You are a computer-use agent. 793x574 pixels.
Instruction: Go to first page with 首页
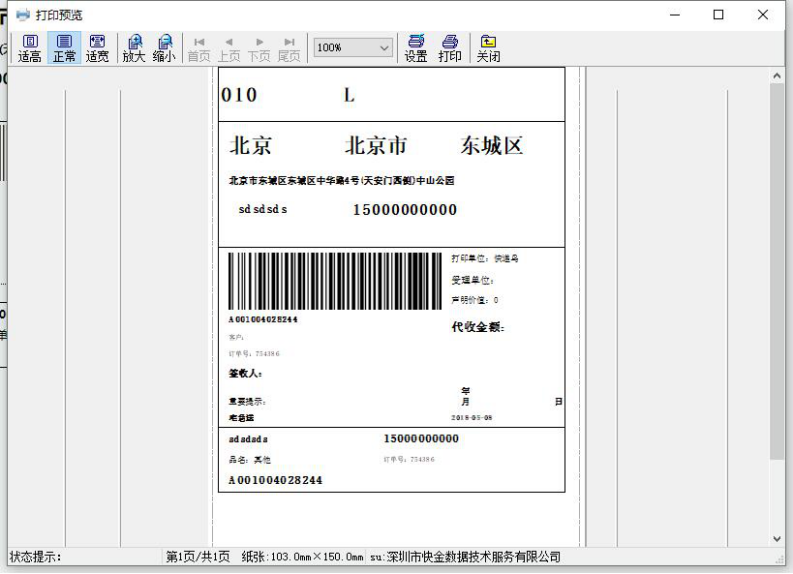pyautogui.click(x=199, y=49)
